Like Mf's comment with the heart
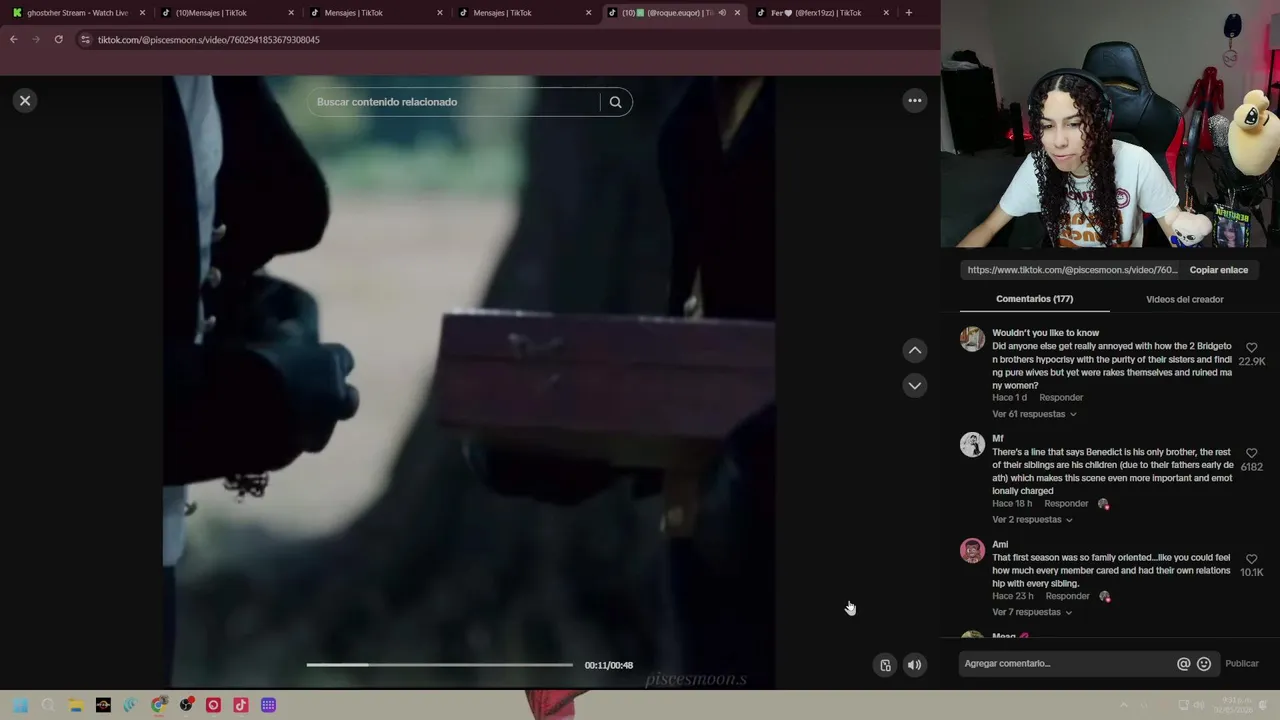 (x=1252, y=453)
